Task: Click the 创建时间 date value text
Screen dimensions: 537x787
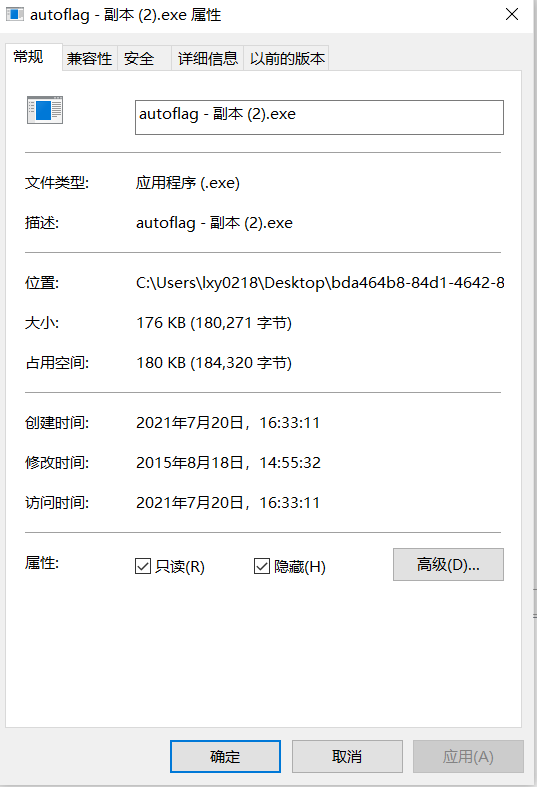Action: (x=228, y=423)
